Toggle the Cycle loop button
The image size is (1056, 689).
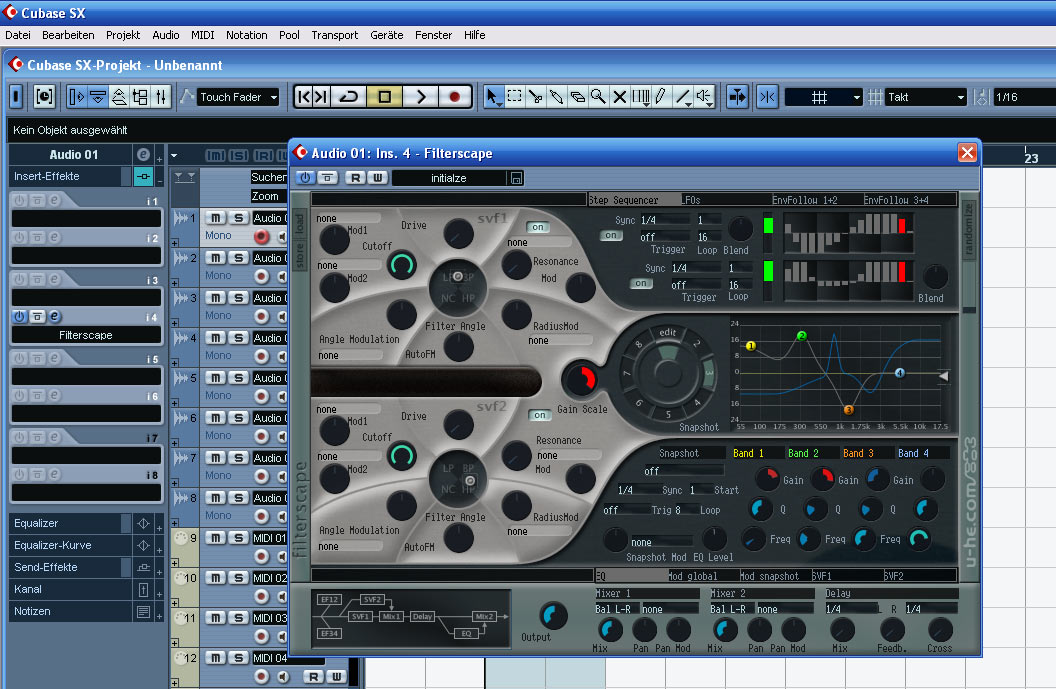[x=349, y=97]
